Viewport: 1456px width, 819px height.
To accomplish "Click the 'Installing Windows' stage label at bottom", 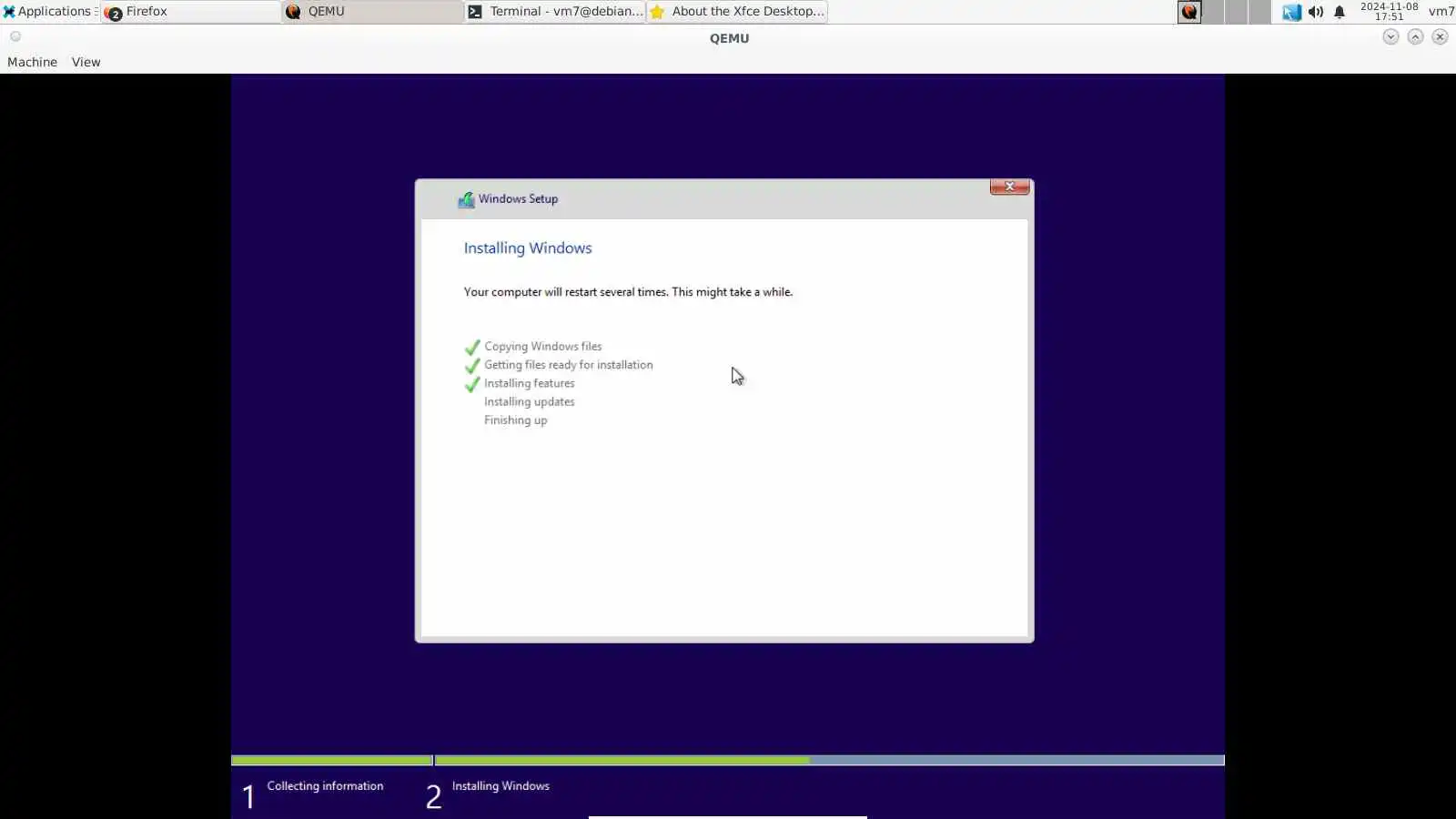I will pos(500,786).
